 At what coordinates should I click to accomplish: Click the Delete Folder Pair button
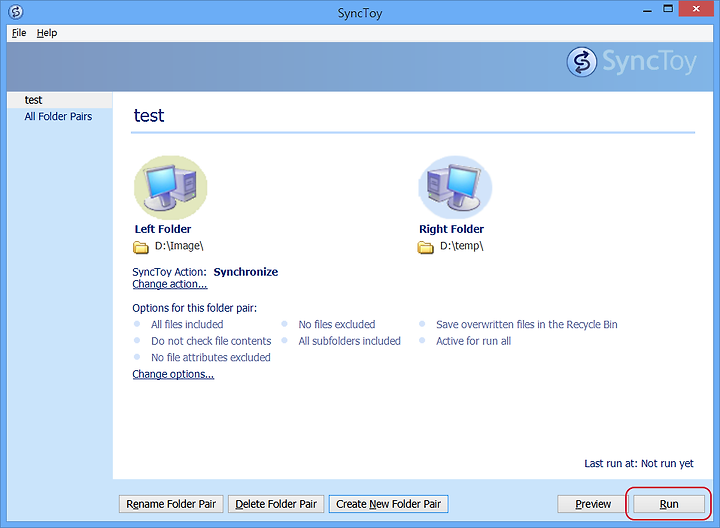click(x=276, y=504)
